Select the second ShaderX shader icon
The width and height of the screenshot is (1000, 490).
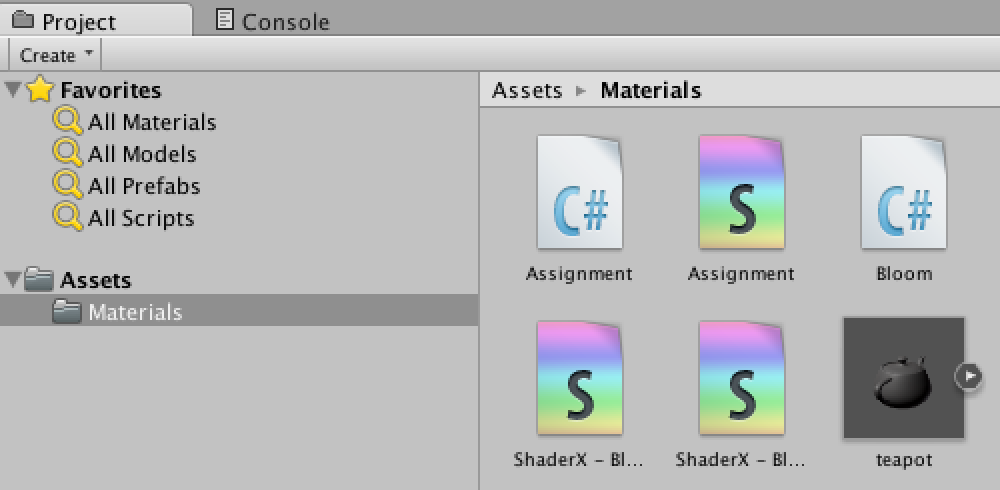741,378
